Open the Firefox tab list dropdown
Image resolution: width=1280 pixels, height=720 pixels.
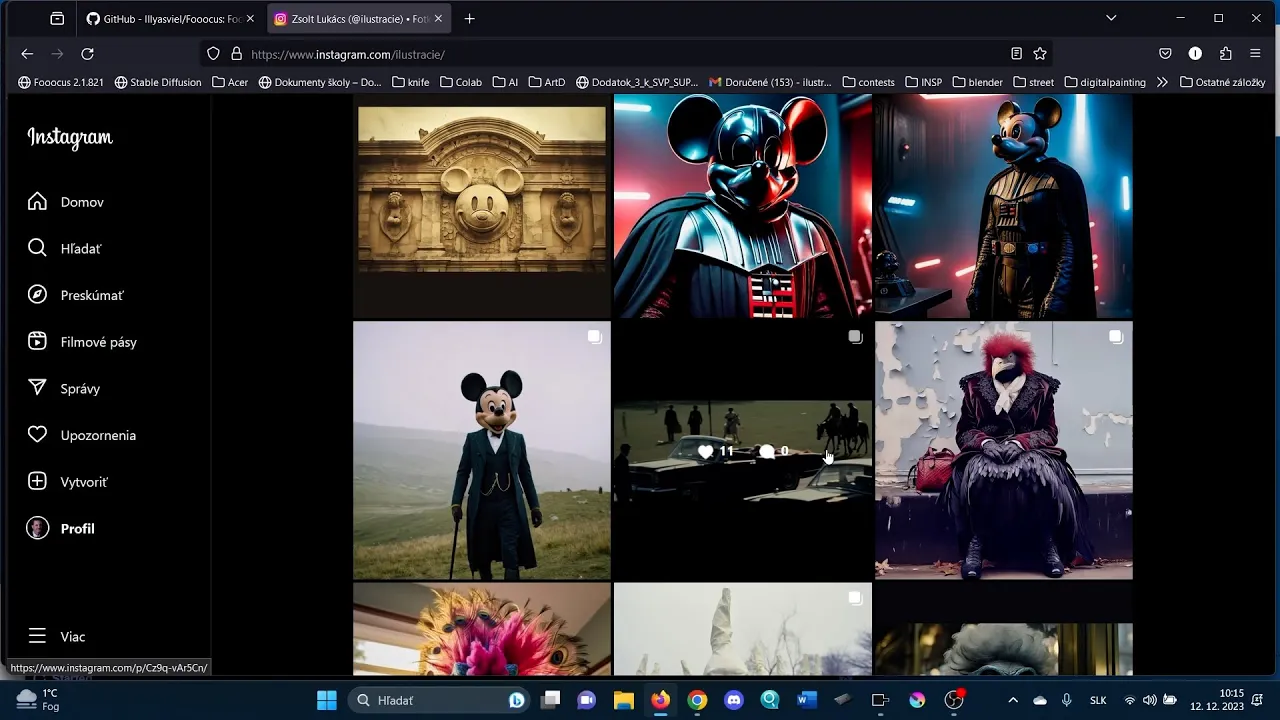point(1111,18)
